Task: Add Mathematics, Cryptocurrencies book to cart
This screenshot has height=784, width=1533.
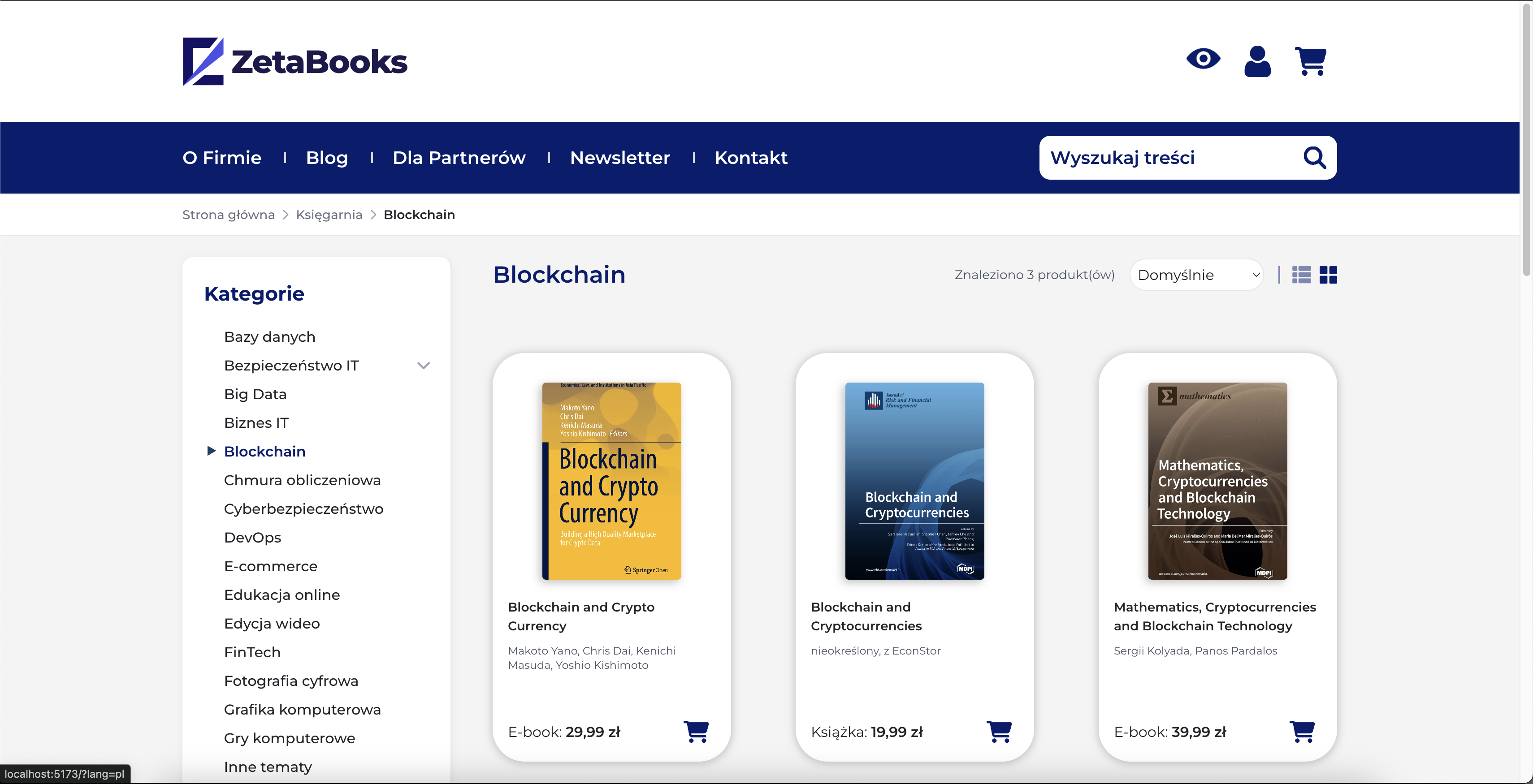Action: point(1302,732)
